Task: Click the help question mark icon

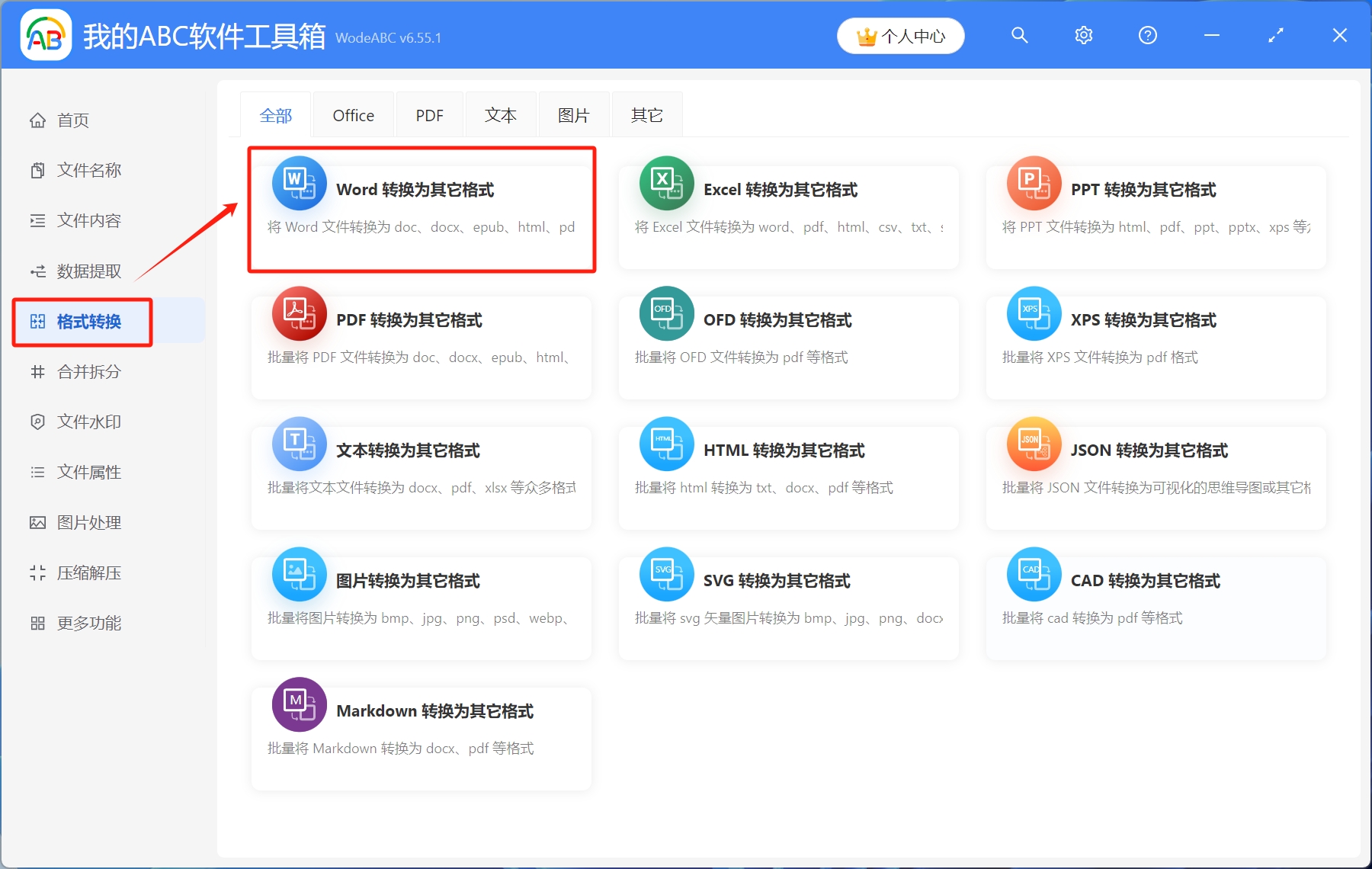Action: 1147,36
